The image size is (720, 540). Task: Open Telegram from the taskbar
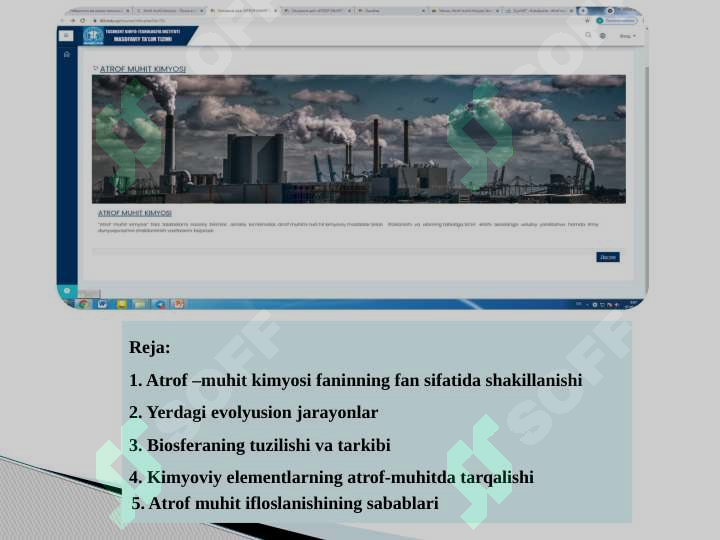[160, 304]
